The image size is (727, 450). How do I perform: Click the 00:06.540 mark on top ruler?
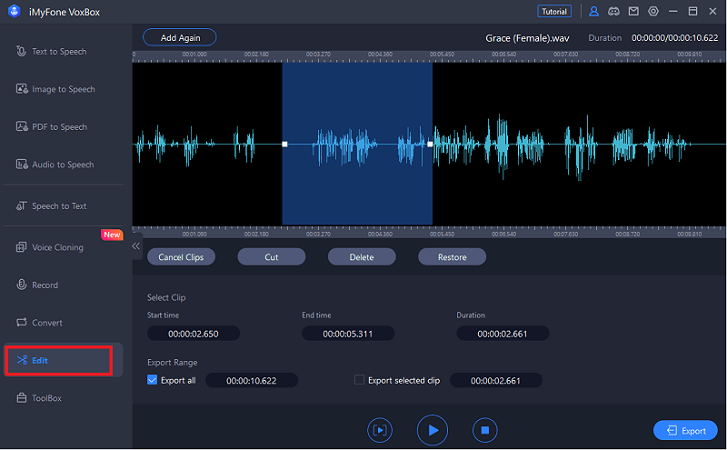click(504, 55)
